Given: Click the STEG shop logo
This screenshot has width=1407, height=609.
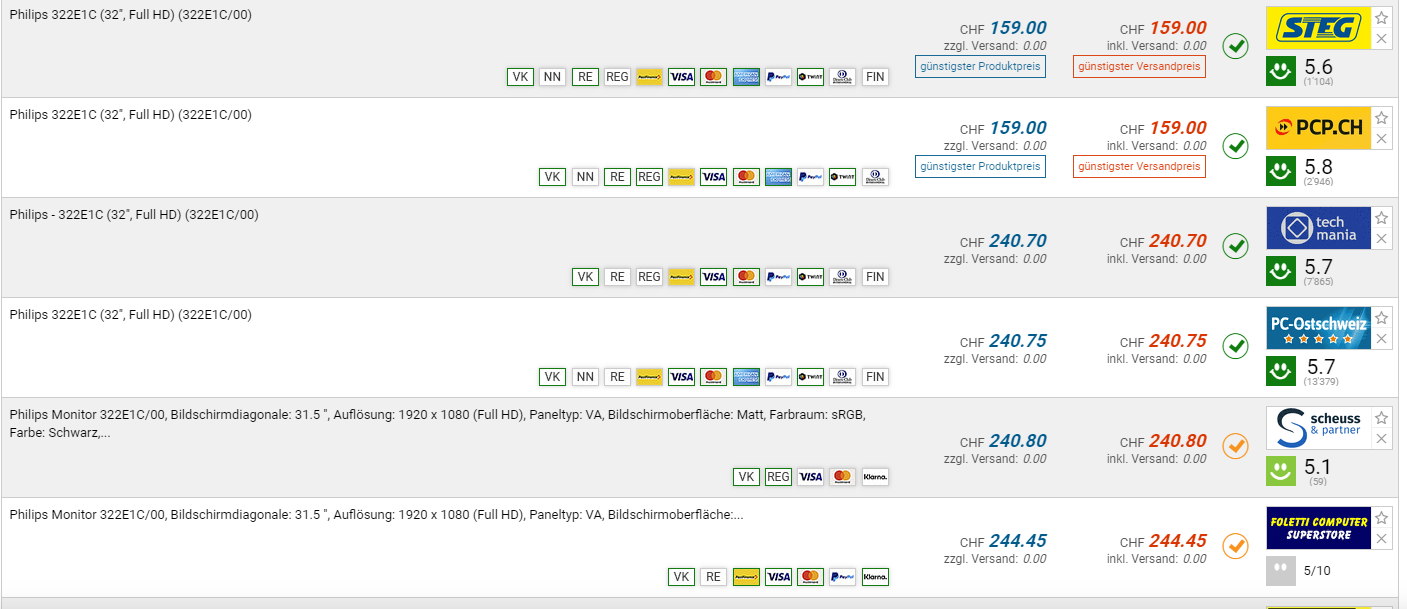Looking at the screenshot, I should (x=1317, y=28).
